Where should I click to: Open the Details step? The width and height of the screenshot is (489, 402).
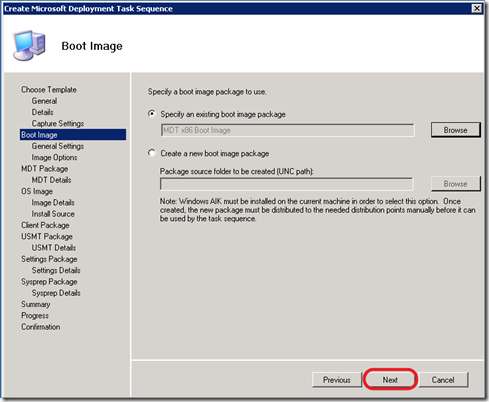coord(42,112)
